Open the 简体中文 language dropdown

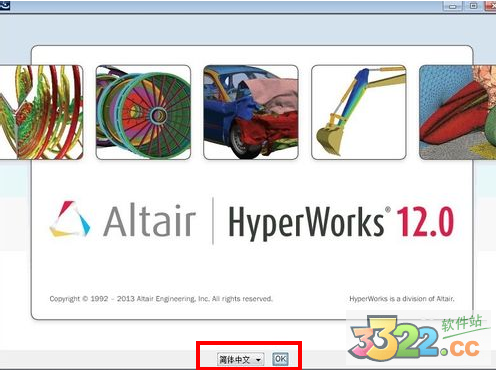coord(240,359)
